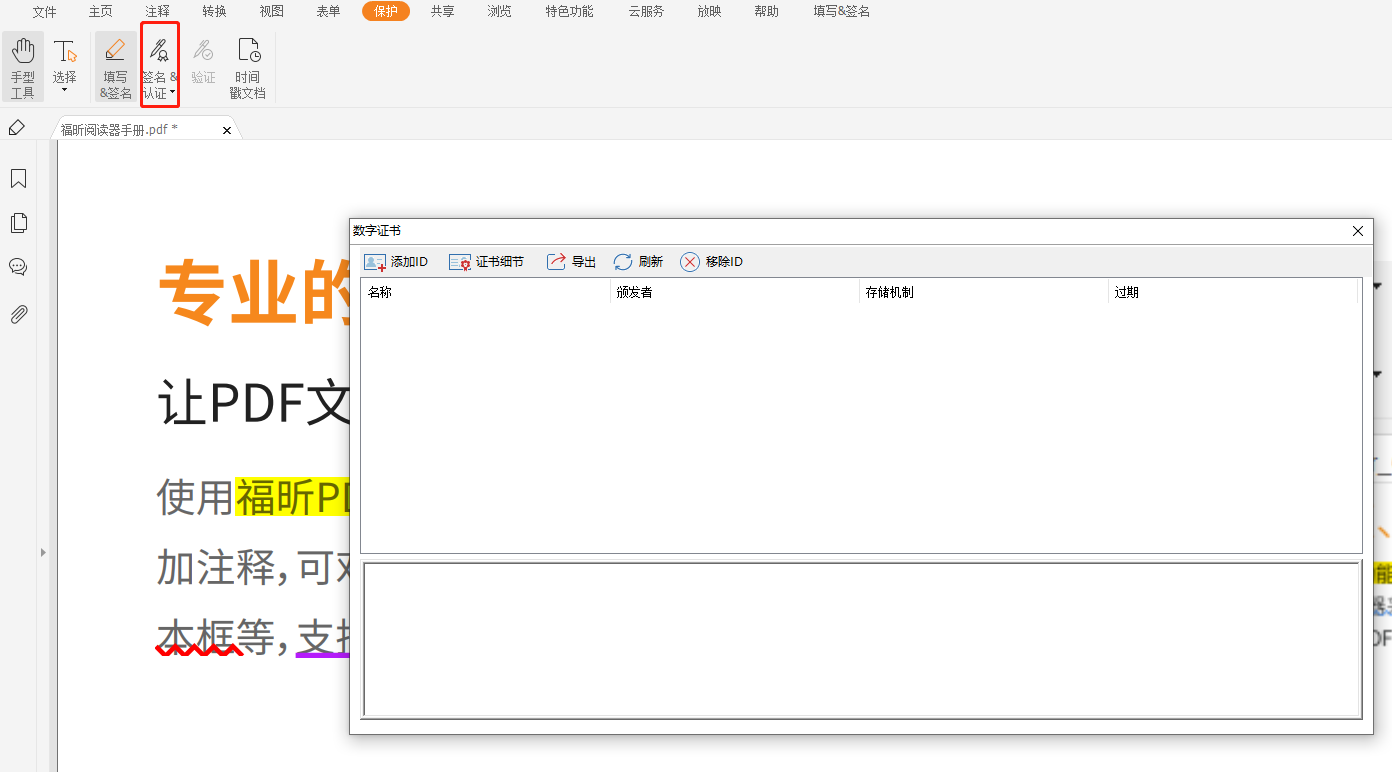Open the Bookmarks panel in sidebar

point(18,179)
